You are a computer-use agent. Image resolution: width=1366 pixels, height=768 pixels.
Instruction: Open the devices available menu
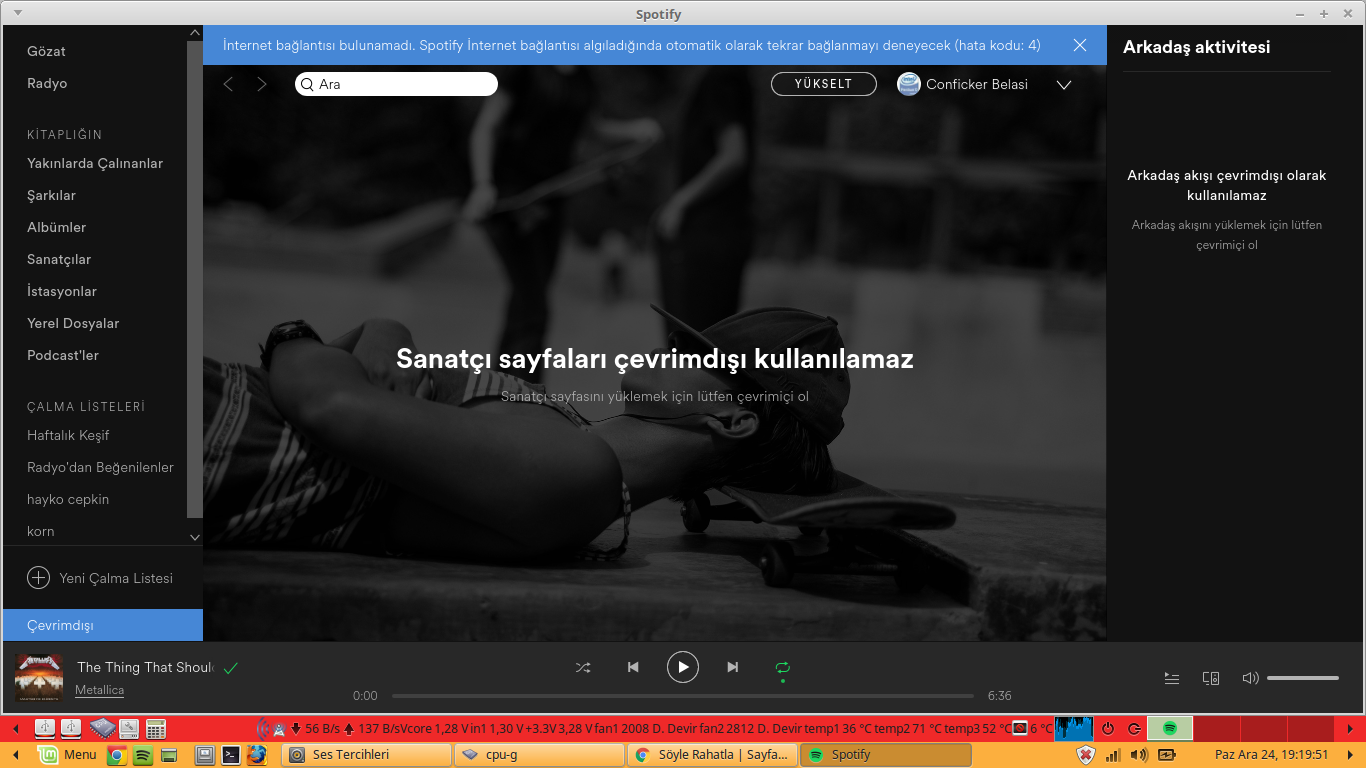pos(1211,678)
